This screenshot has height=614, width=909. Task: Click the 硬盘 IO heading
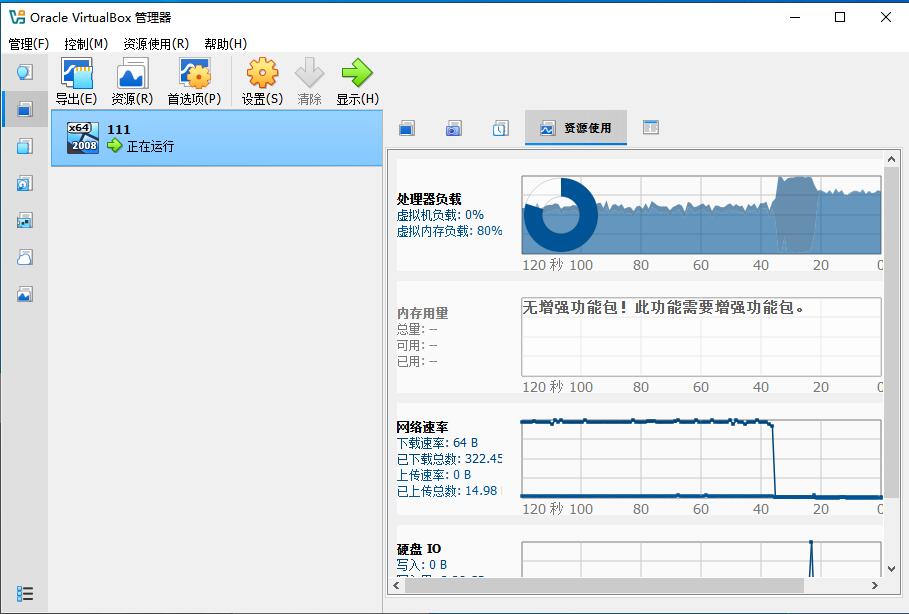click(x=419, y=549)
